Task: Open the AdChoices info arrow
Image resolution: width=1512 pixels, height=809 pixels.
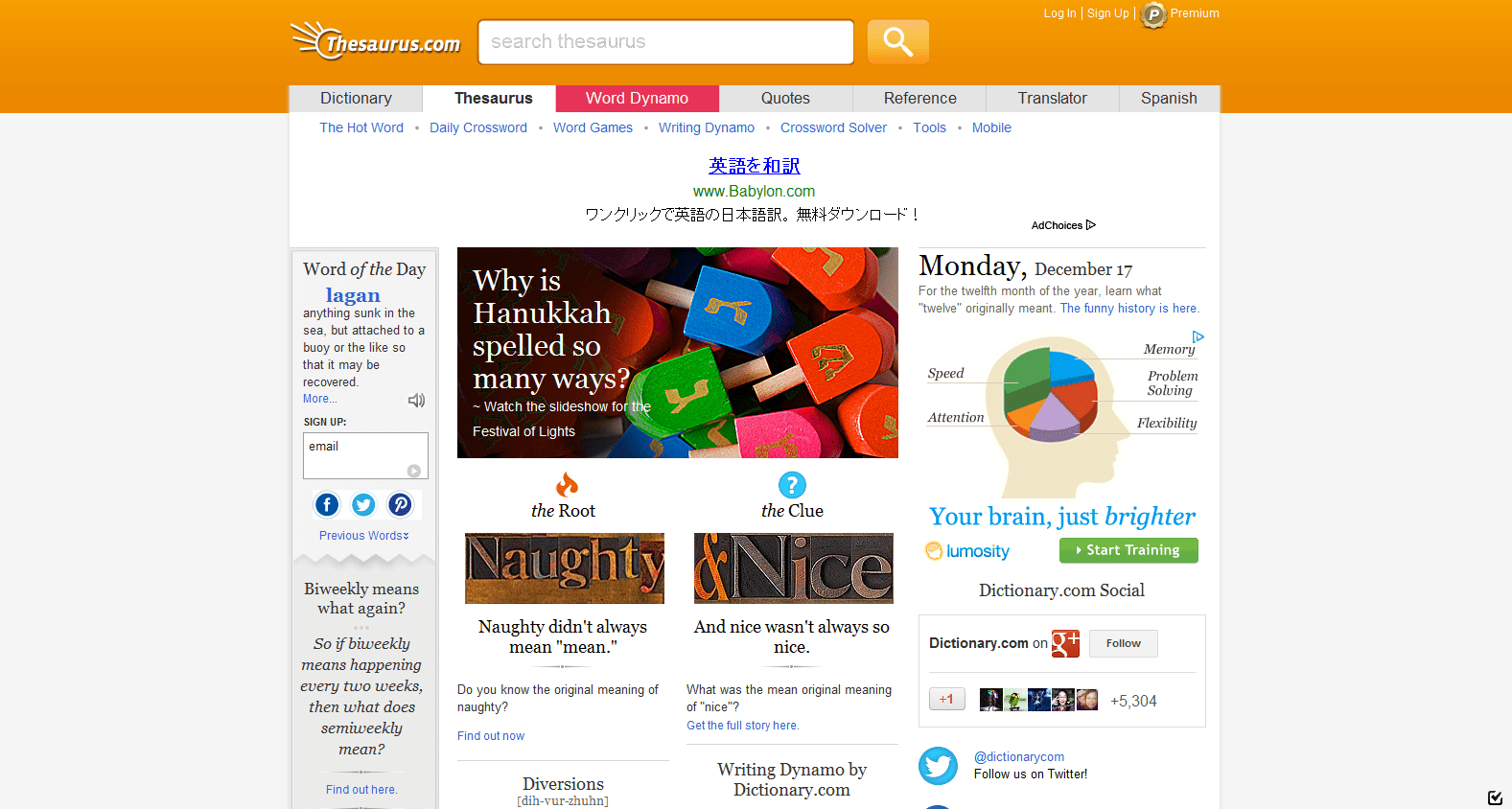Action: (1090, 225)
